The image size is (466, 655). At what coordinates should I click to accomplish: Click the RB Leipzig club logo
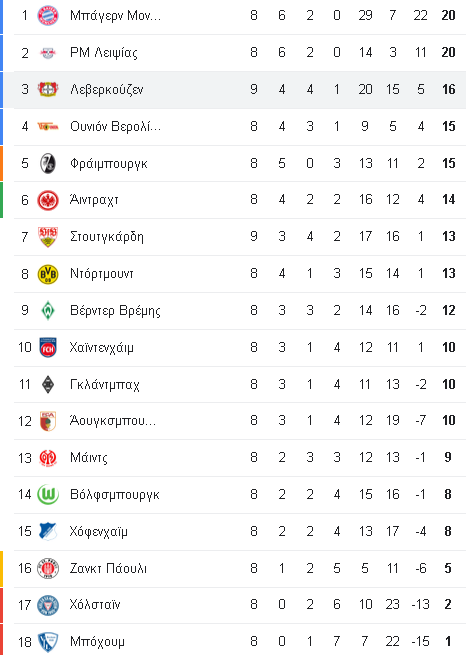pos(48,53)
